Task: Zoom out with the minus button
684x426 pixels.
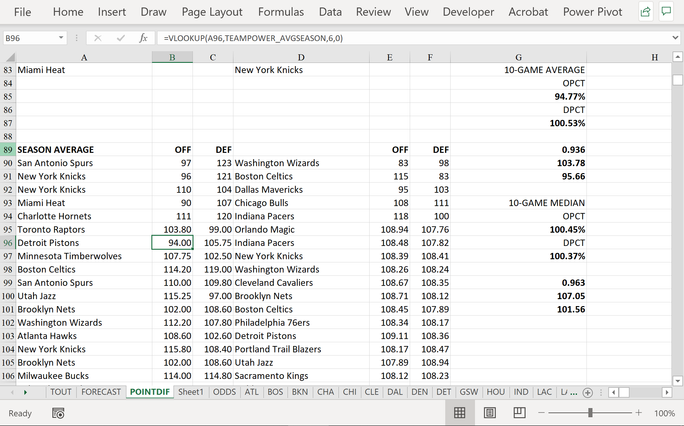Action: [541, 412]
